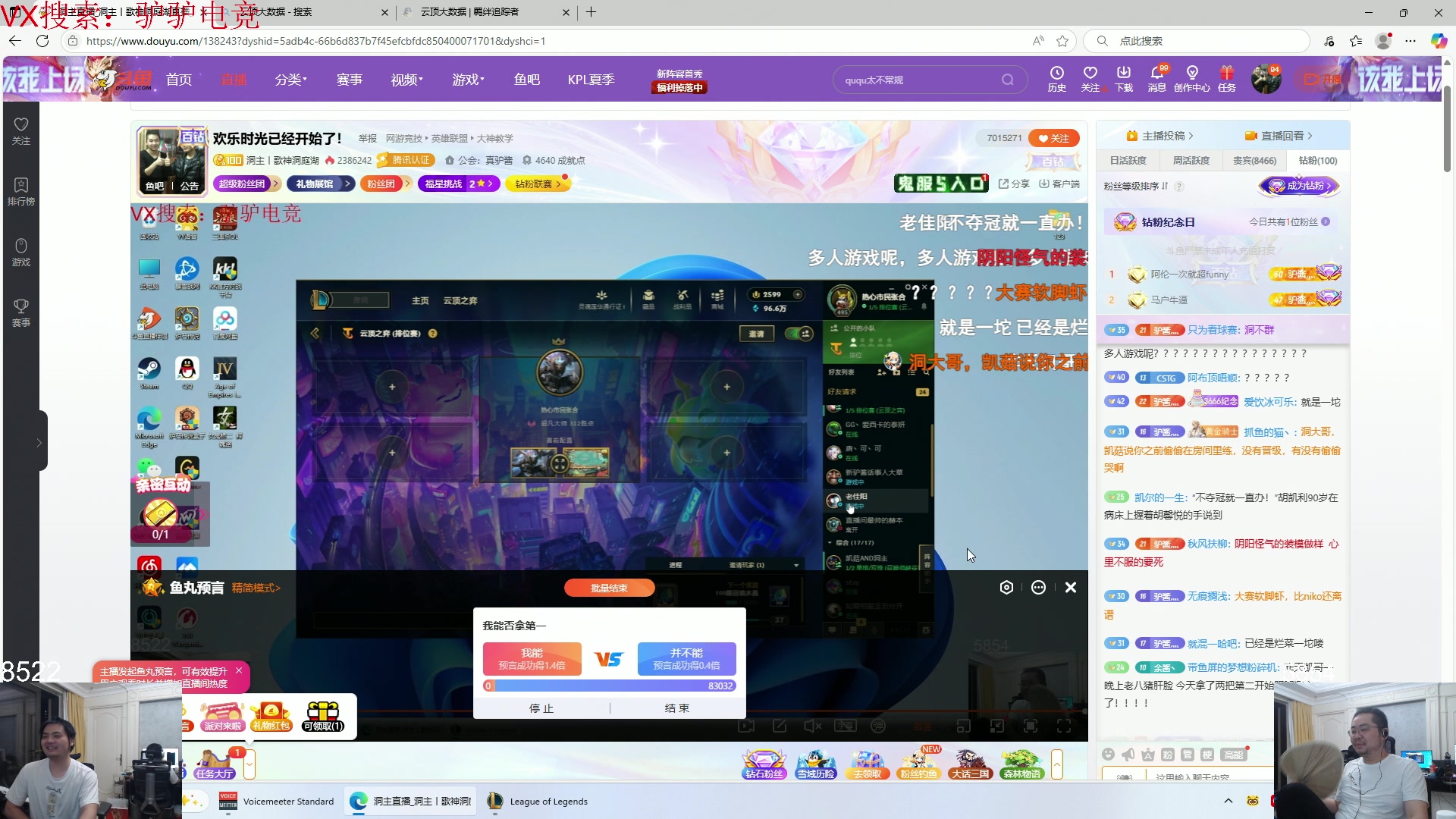
Task: Click the 成为钻粉 button
Action: (1300, 186)
